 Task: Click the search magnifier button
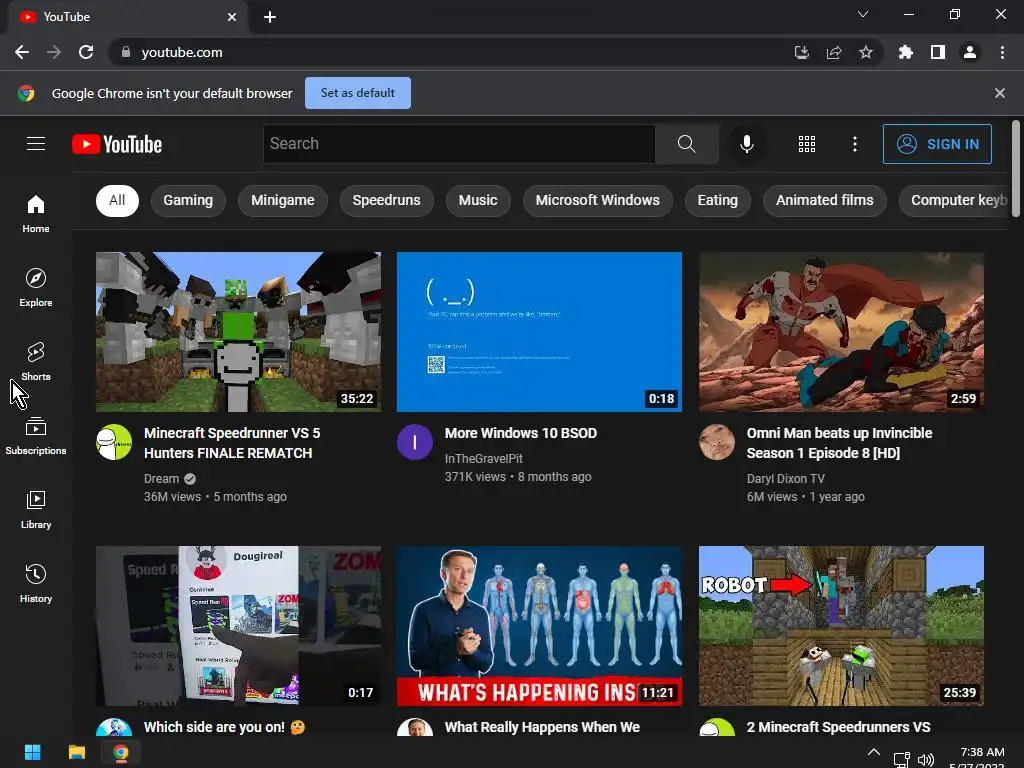(x=686, y=144)
